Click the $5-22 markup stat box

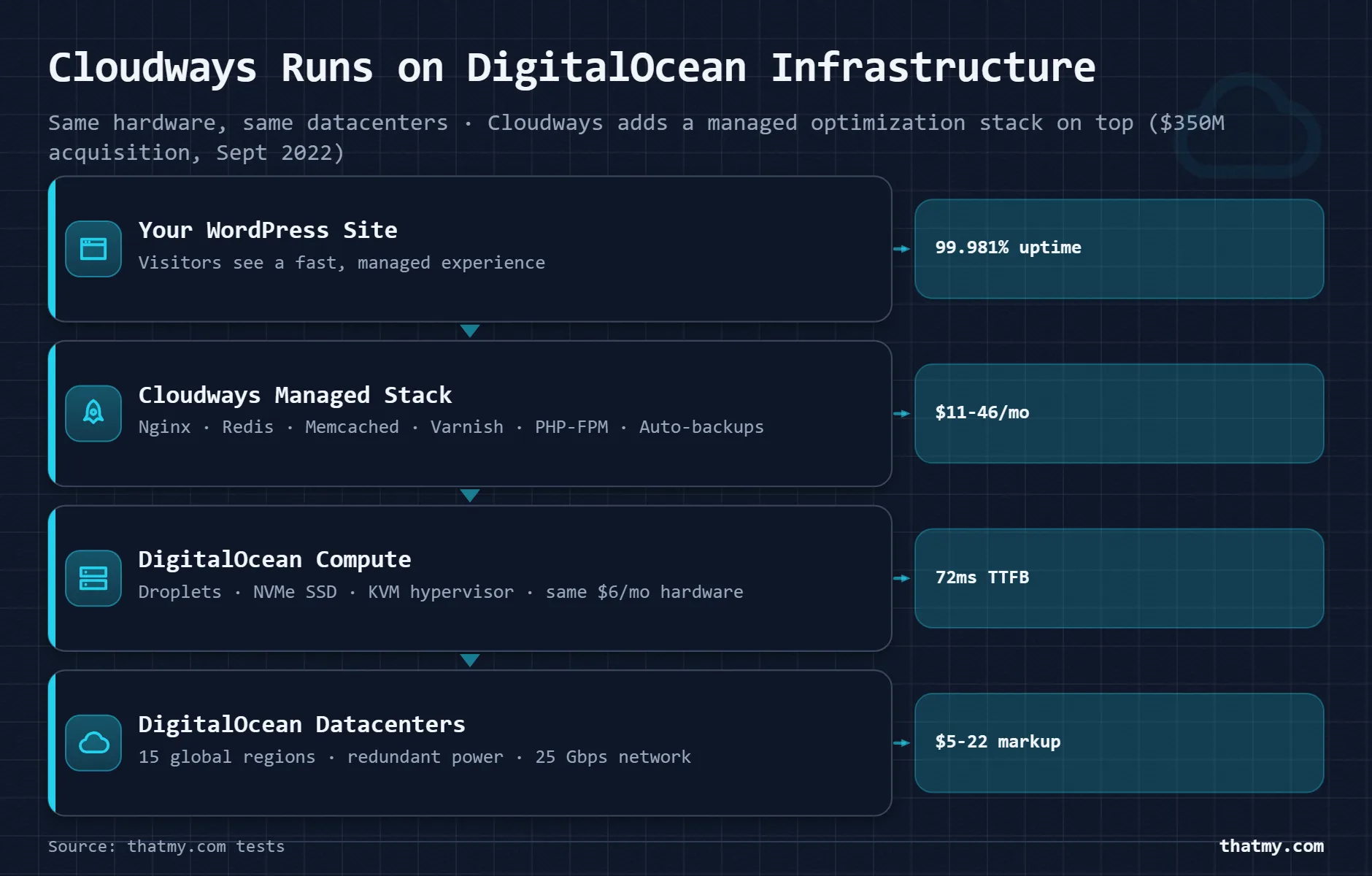(1119, 743)
